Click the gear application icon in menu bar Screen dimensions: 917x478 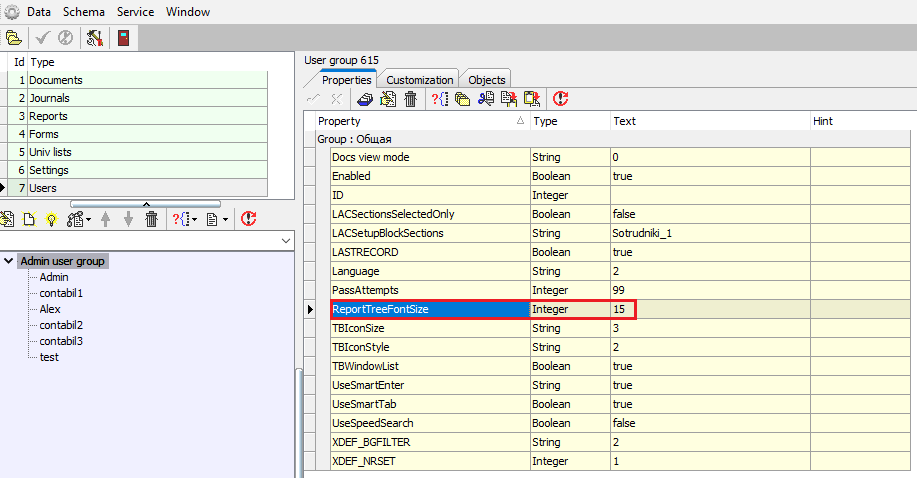point(12,12)
